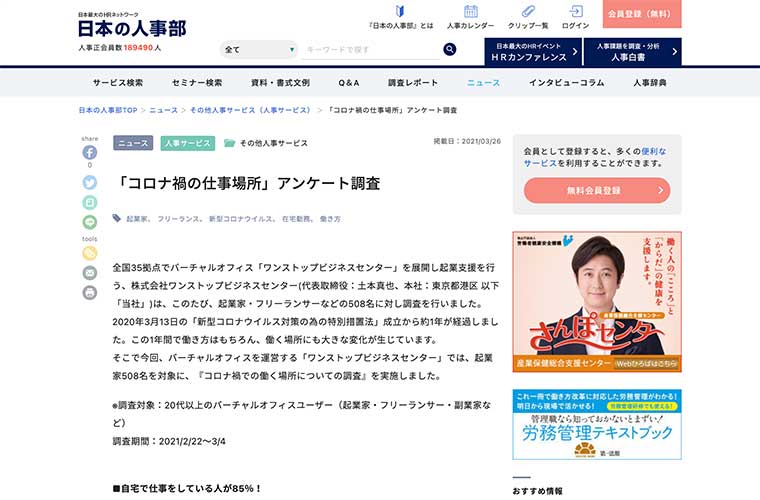Share article via Facebook icon
Image resolution: width=760 pixels, height=500 pixels.
pos(90,153)
